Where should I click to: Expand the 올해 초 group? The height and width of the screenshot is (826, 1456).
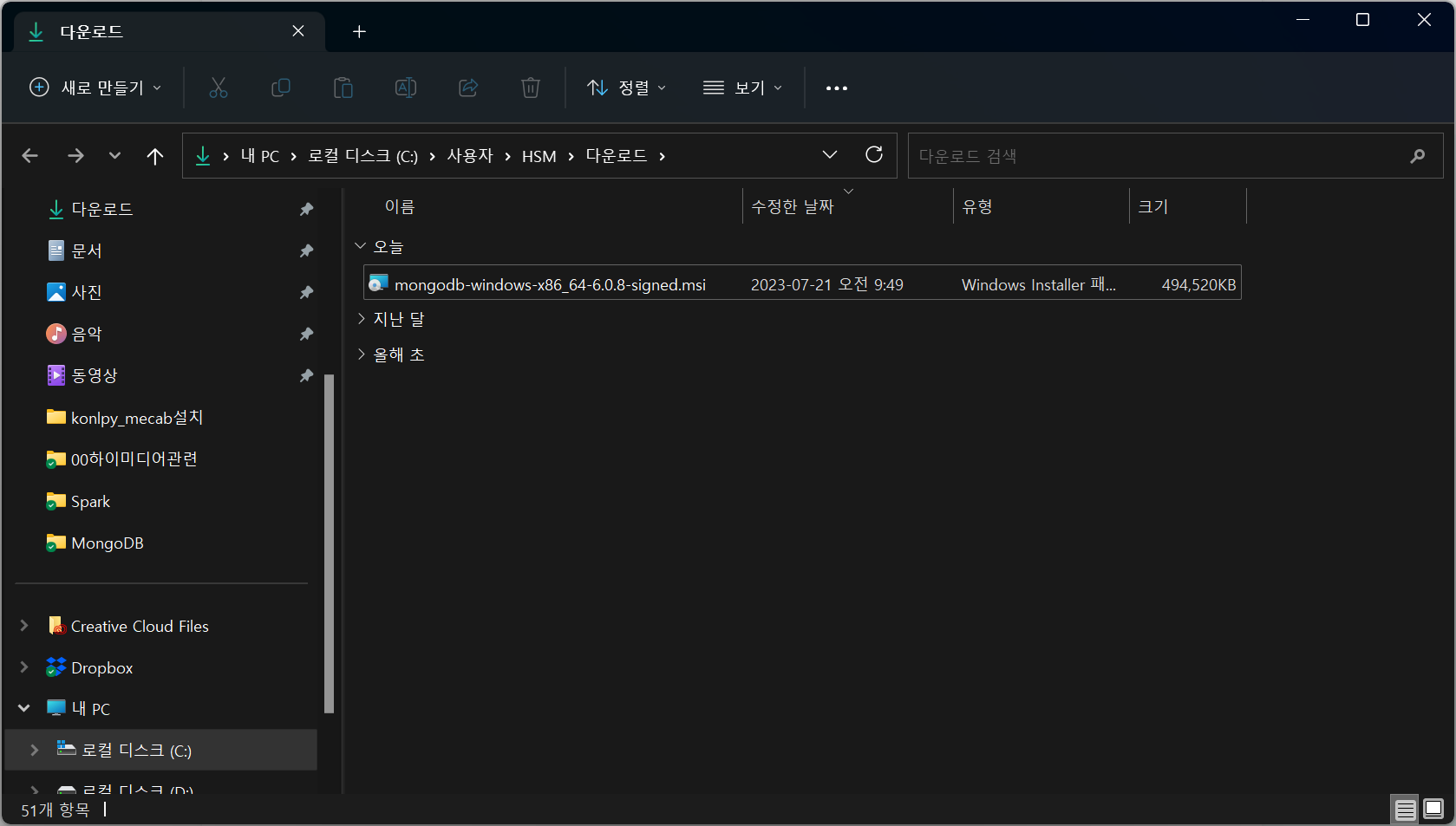(361, 354)
